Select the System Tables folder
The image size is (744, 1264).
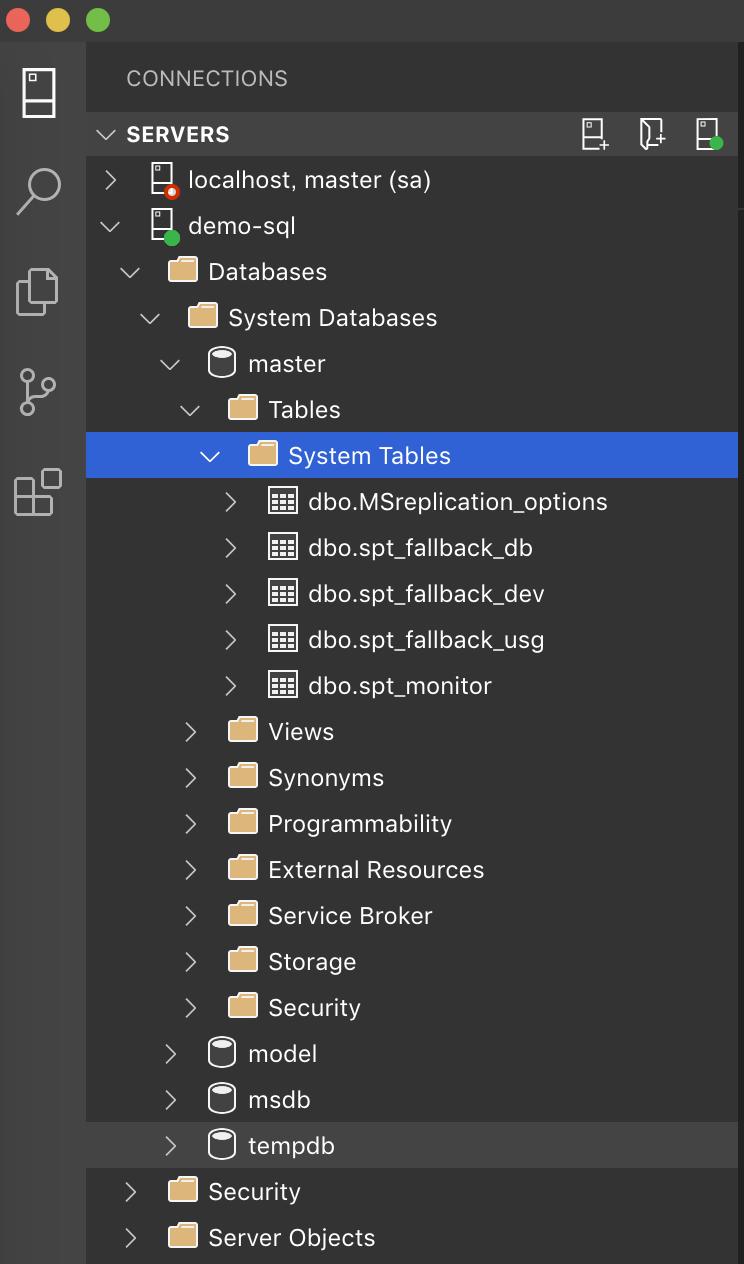click(412, 456)
